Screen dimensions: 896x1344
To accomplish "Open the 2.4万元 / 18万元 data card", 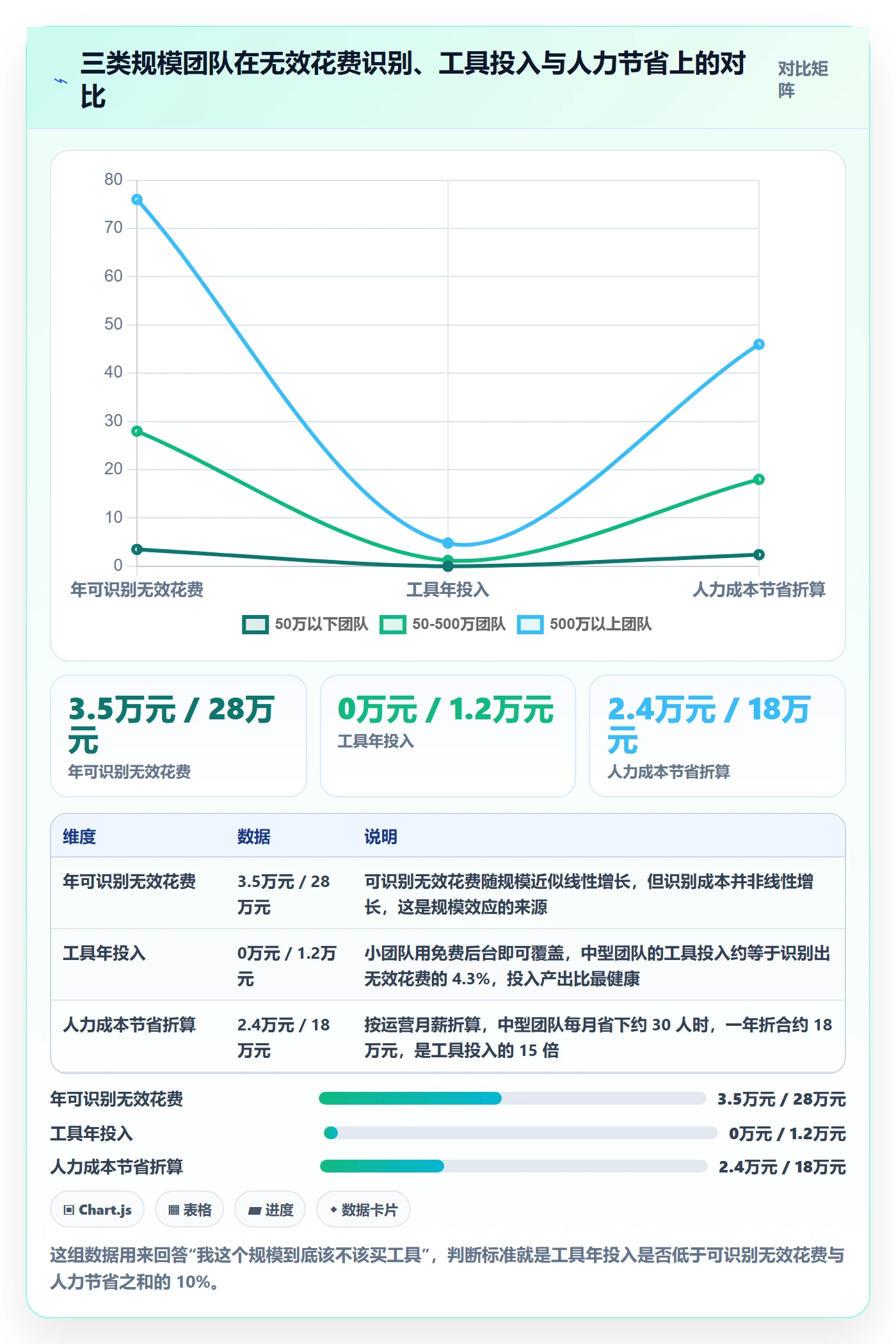I will click(717, 736).
